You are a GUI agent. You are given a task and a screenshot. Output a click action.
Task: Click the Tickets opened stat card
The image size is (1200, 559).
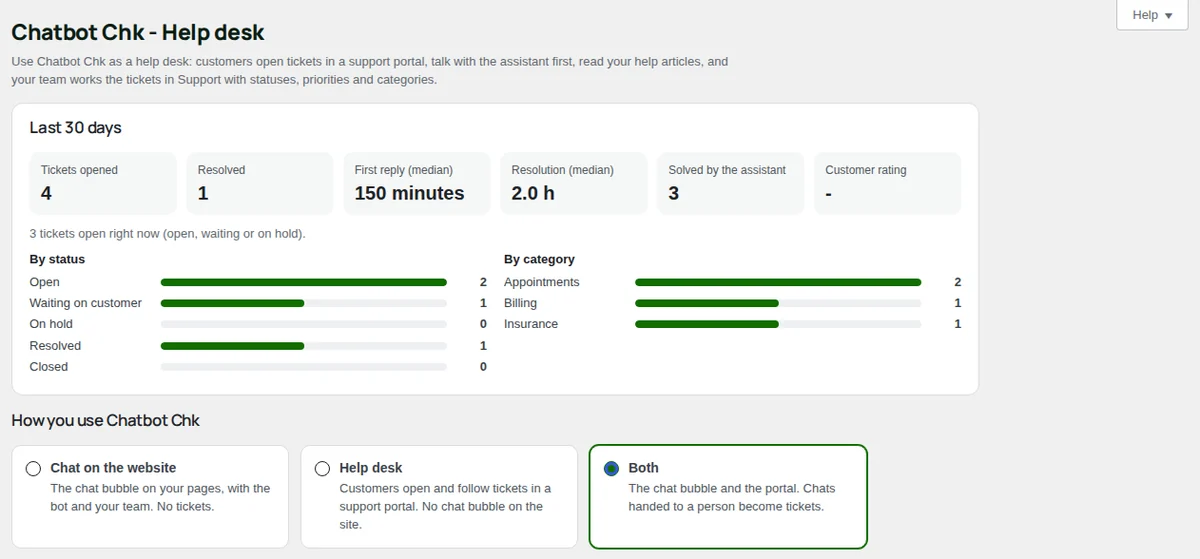click(103, 183)
